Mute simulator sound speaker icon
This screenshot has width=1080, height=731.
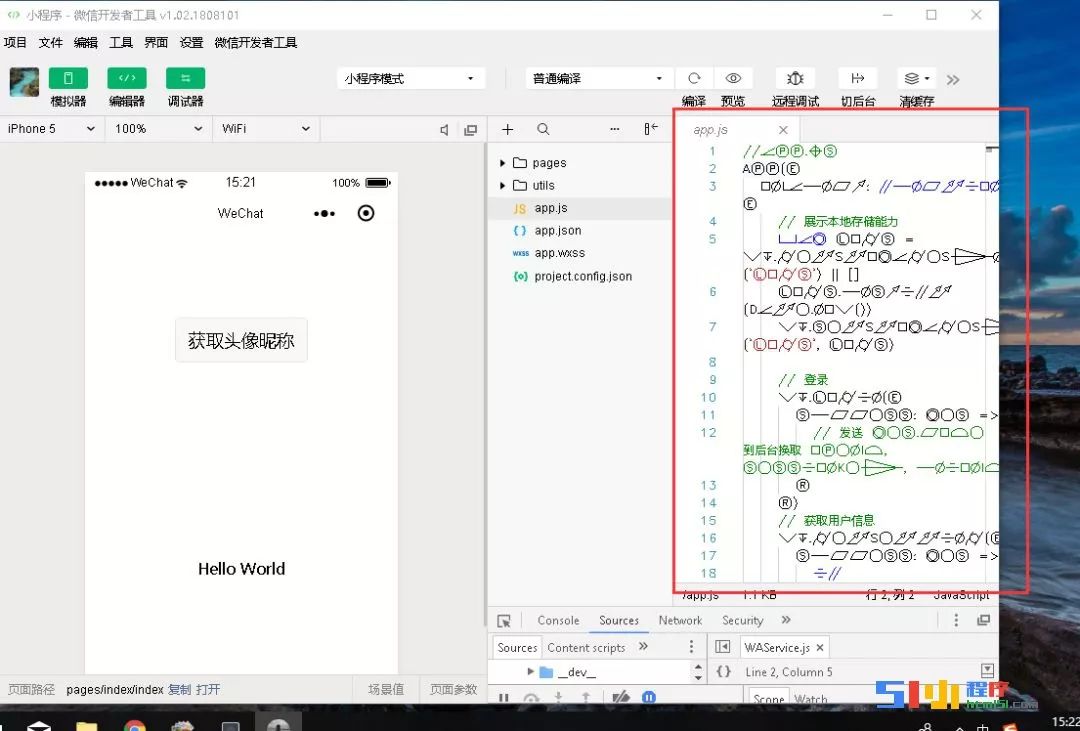pos(444,130)
